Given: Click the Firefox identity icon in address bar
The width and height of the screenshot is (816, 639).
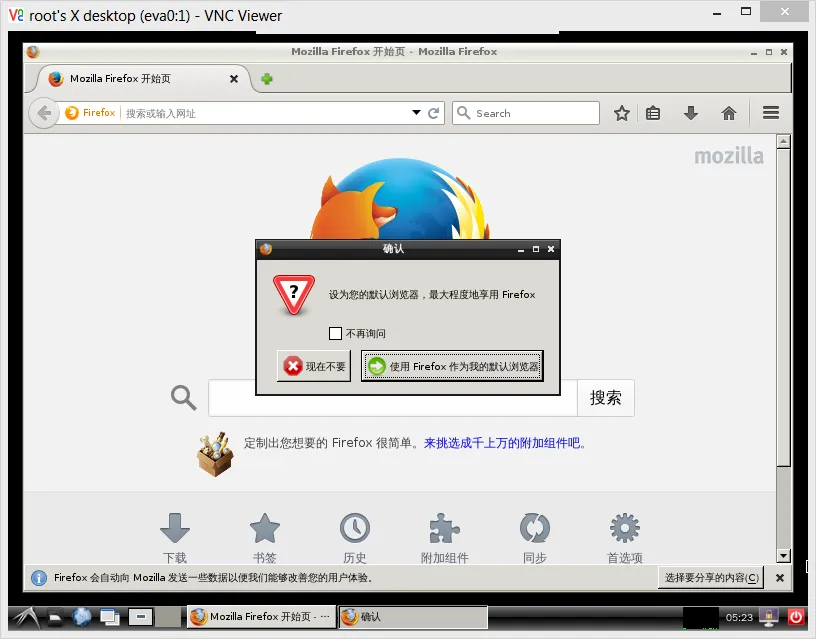Looking at the screenshot, I should coord(71,112).
